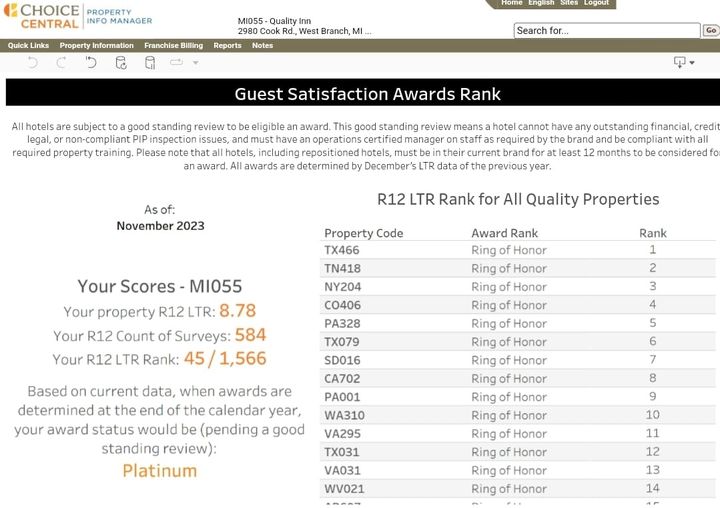
Task: Select the WA310 property code
Action: [344, 416]
